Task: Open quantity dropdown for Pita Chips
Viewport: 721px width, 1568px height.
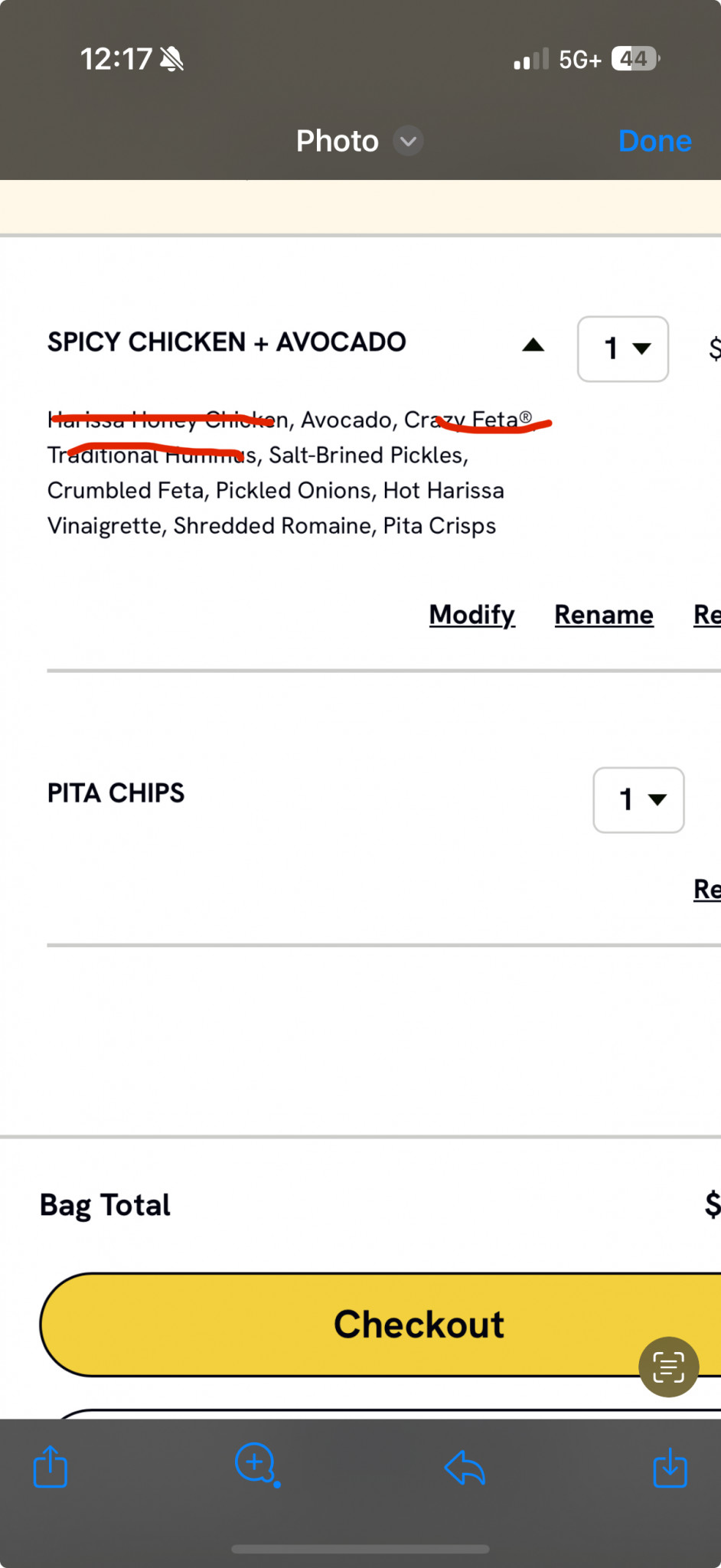Action: click(x=638, y=799)
